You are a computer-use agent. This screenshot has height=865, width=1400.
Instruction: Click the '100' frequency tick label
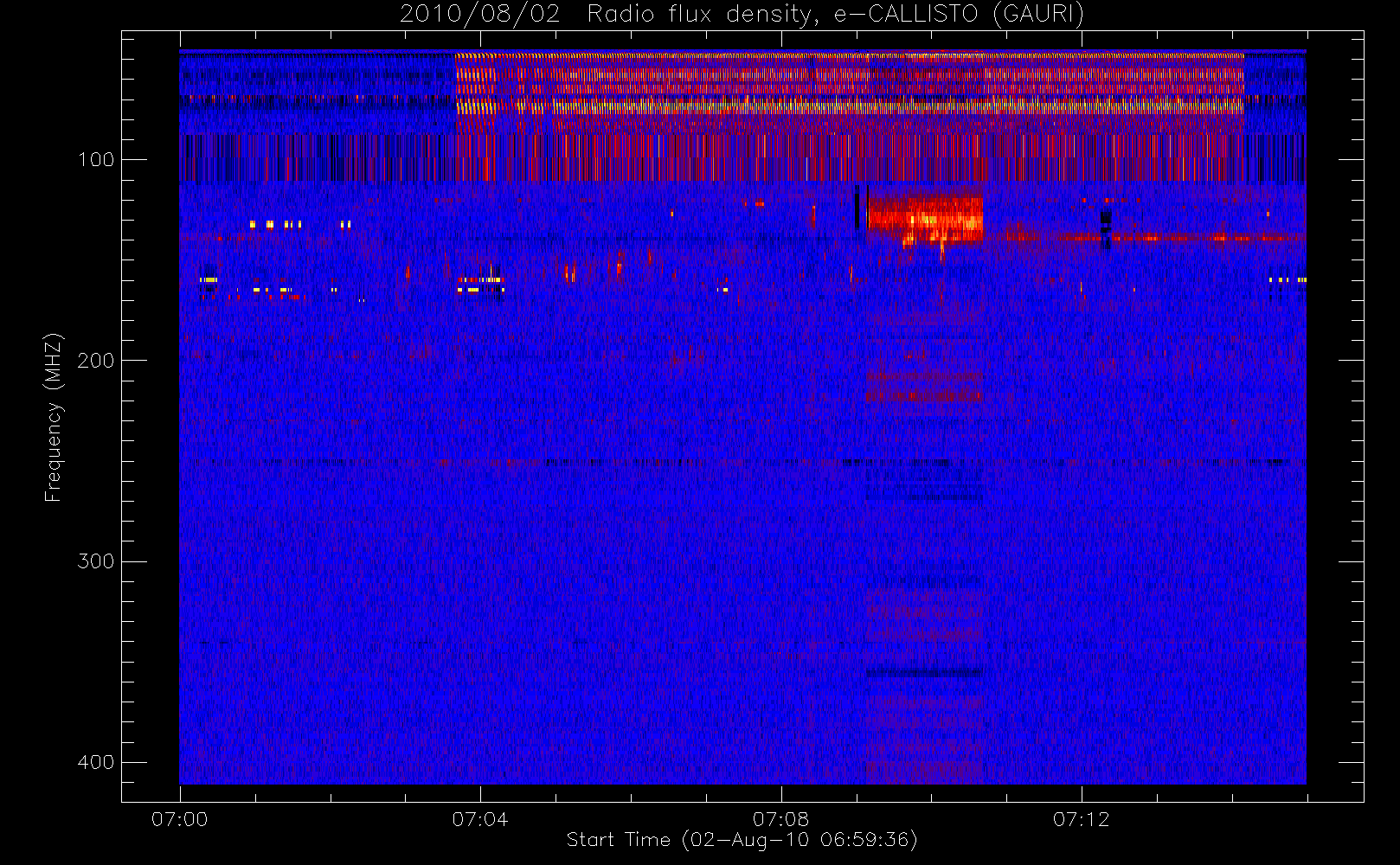click(x=95, y=160)
